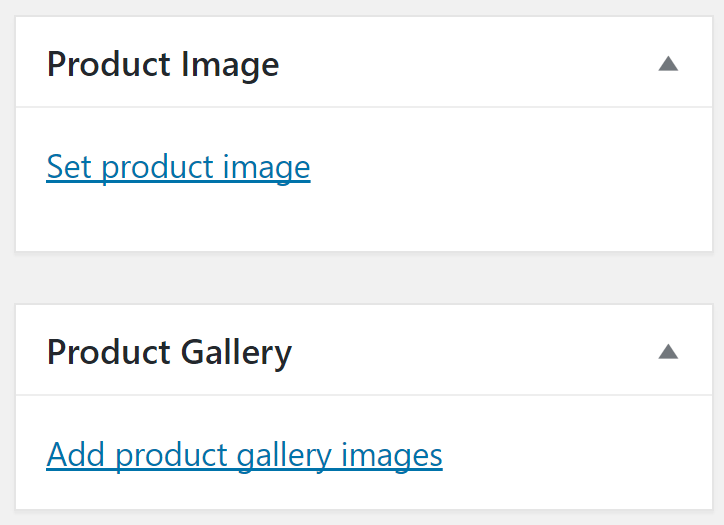This screenshot has height=525, width=724.
Task: Click the gray triangle beside Product Gallery
Action: click(x=668, y=352)
